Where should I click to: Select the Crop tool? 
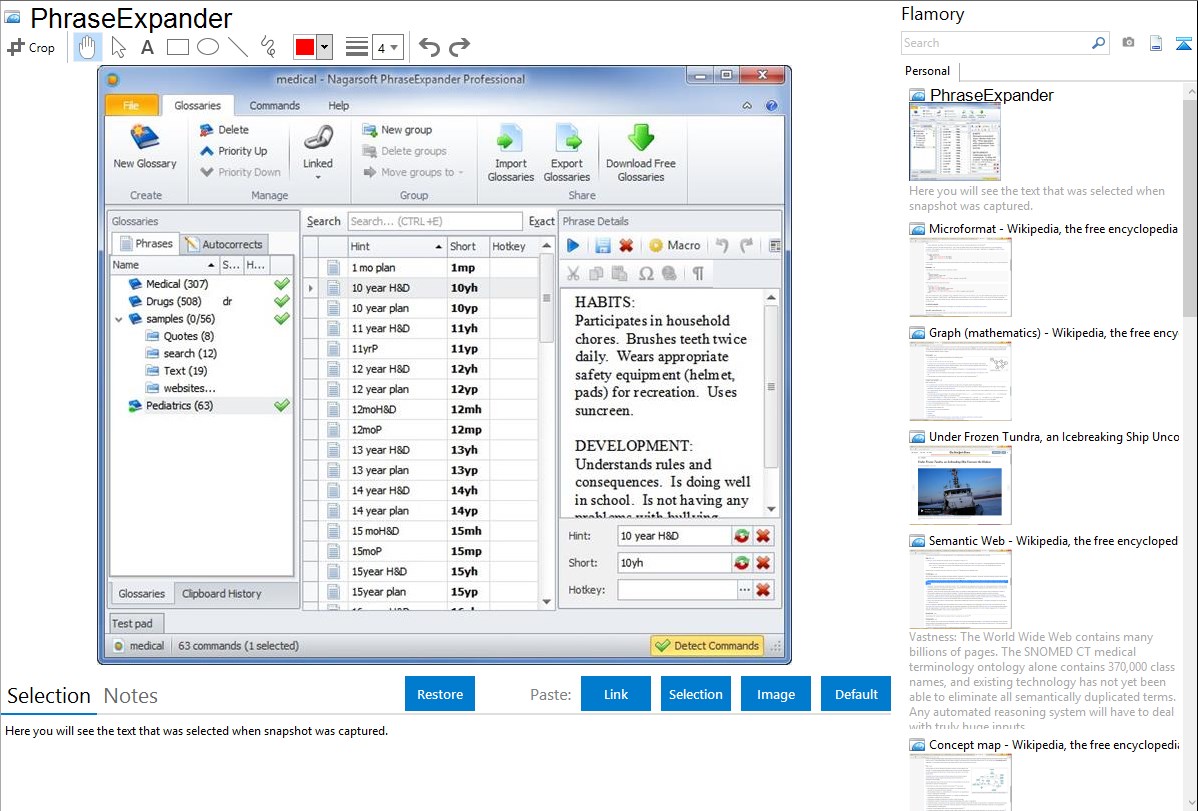tap(31, 47)
